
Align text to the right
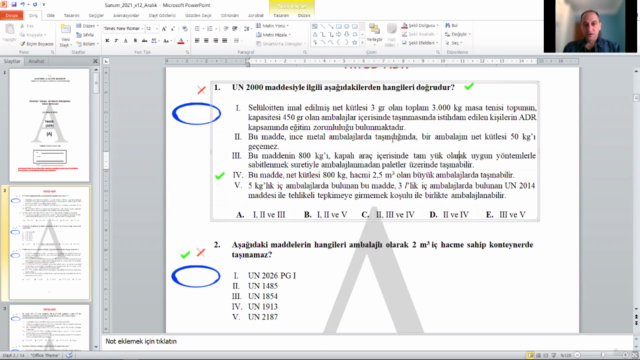[215, 41]
